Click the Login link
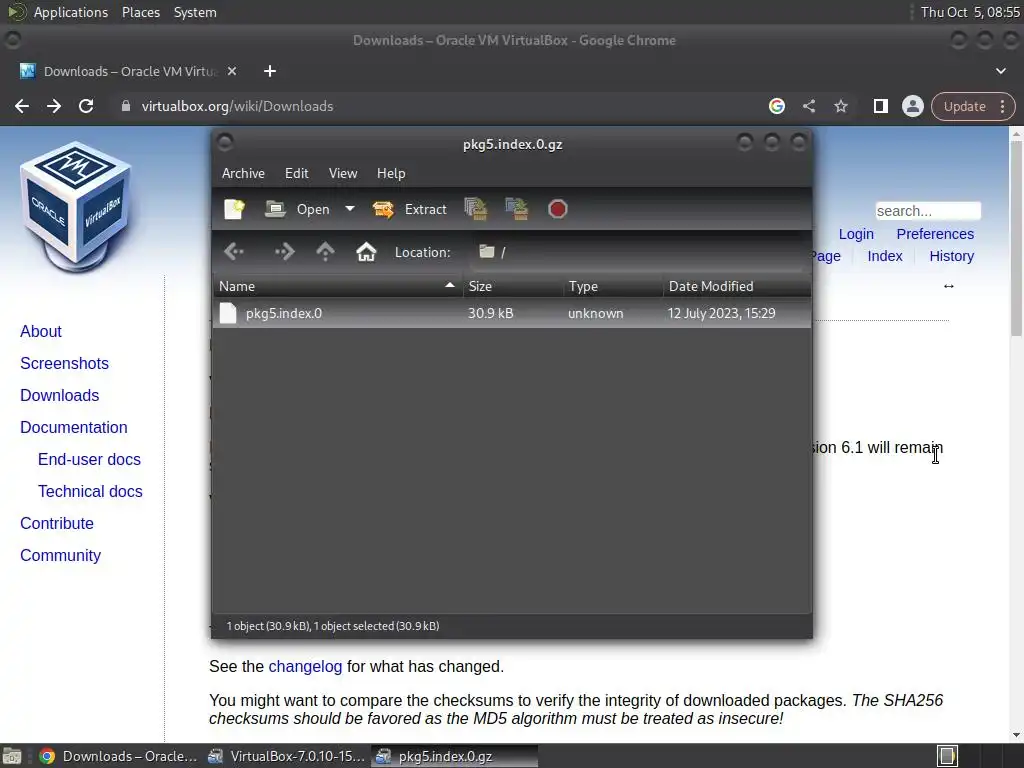 856,234
